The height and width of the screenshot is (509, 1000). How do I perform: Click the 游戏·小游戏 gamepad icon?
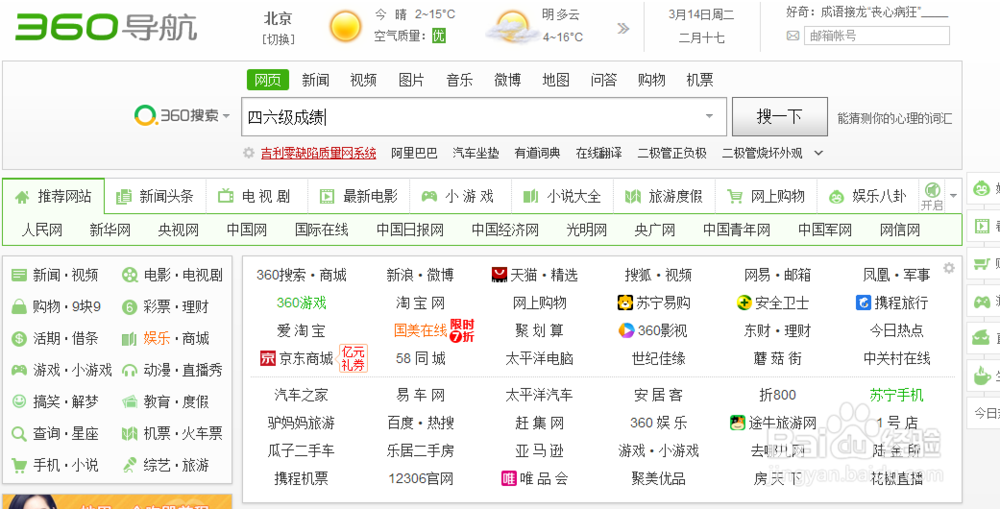point(20,370)
